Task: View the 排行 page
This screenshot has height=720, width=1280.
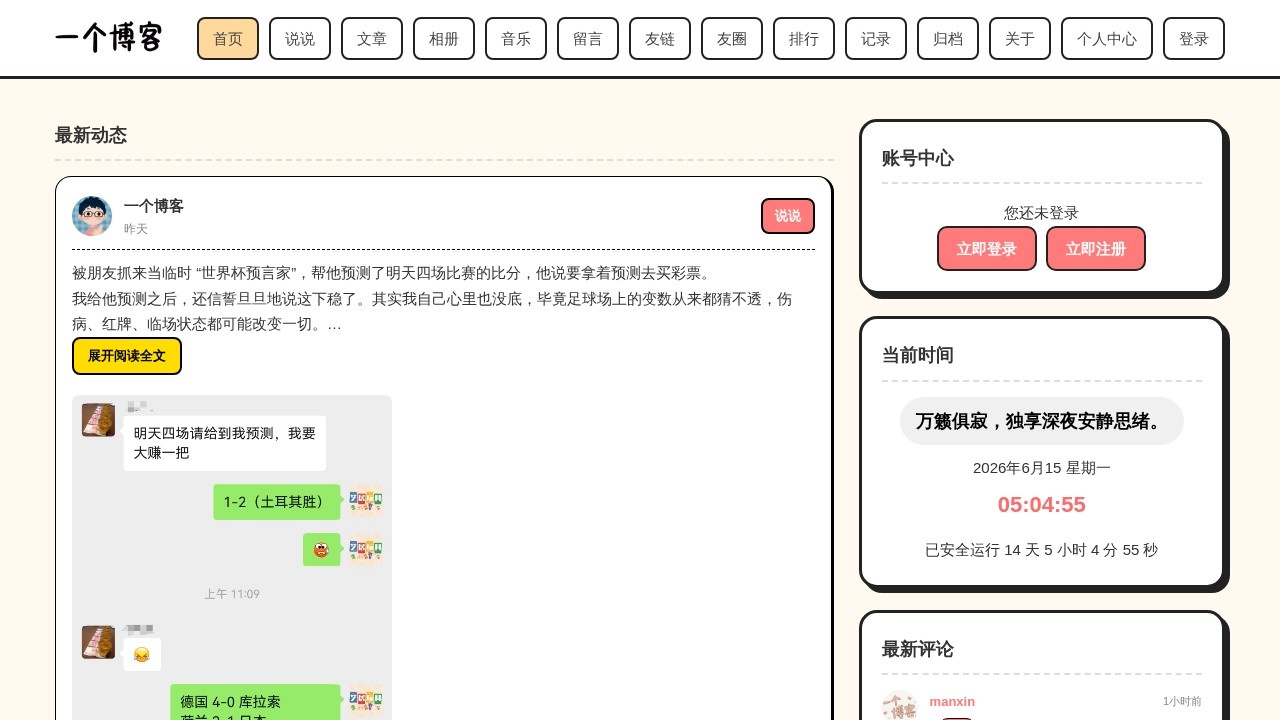Action: coord(804,39)
